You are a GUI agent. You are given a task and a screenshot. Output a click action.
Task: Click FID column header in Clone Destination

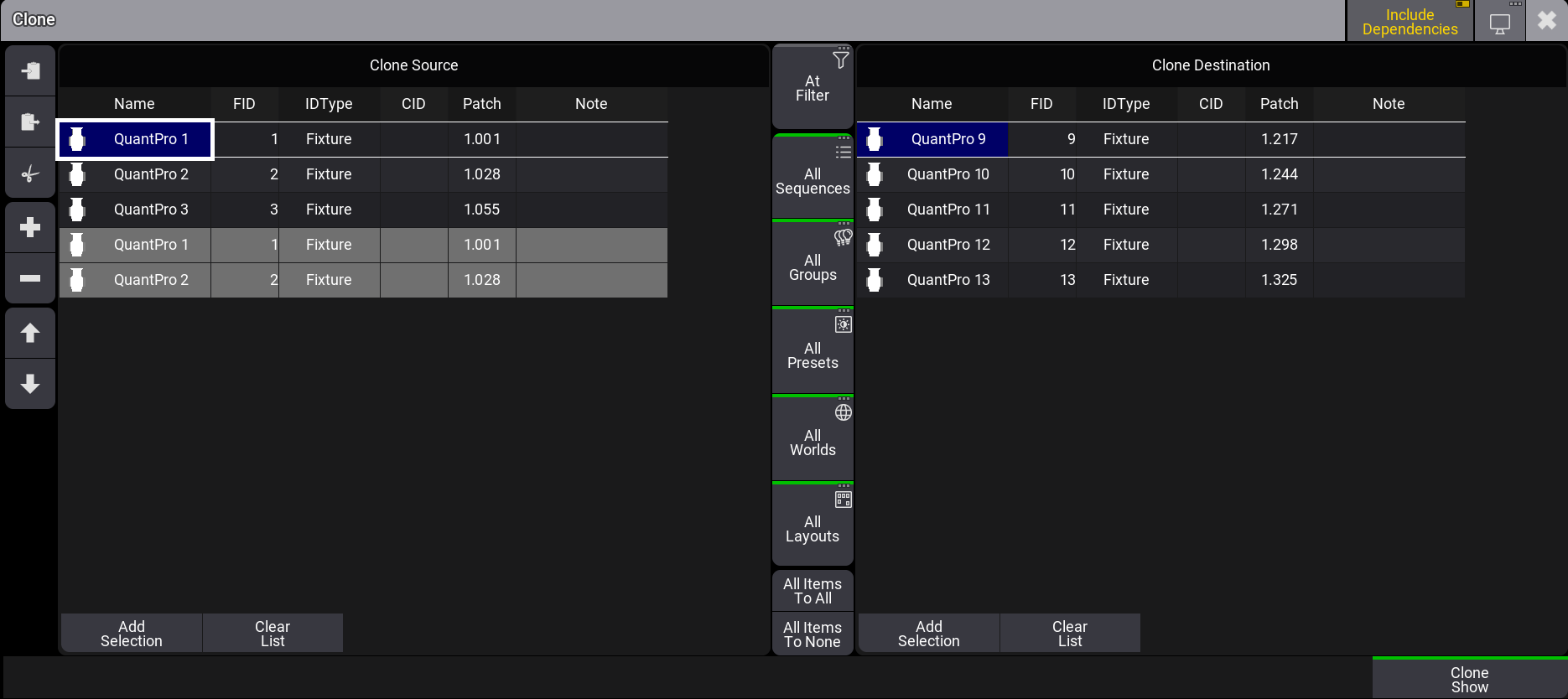[x=1041, y=104]
